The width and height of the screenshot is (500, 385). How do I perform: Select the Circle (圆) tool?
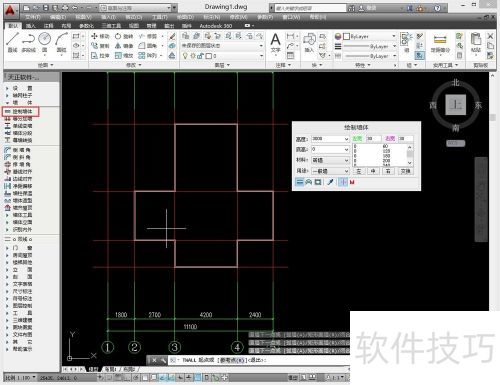coord(44,42)
